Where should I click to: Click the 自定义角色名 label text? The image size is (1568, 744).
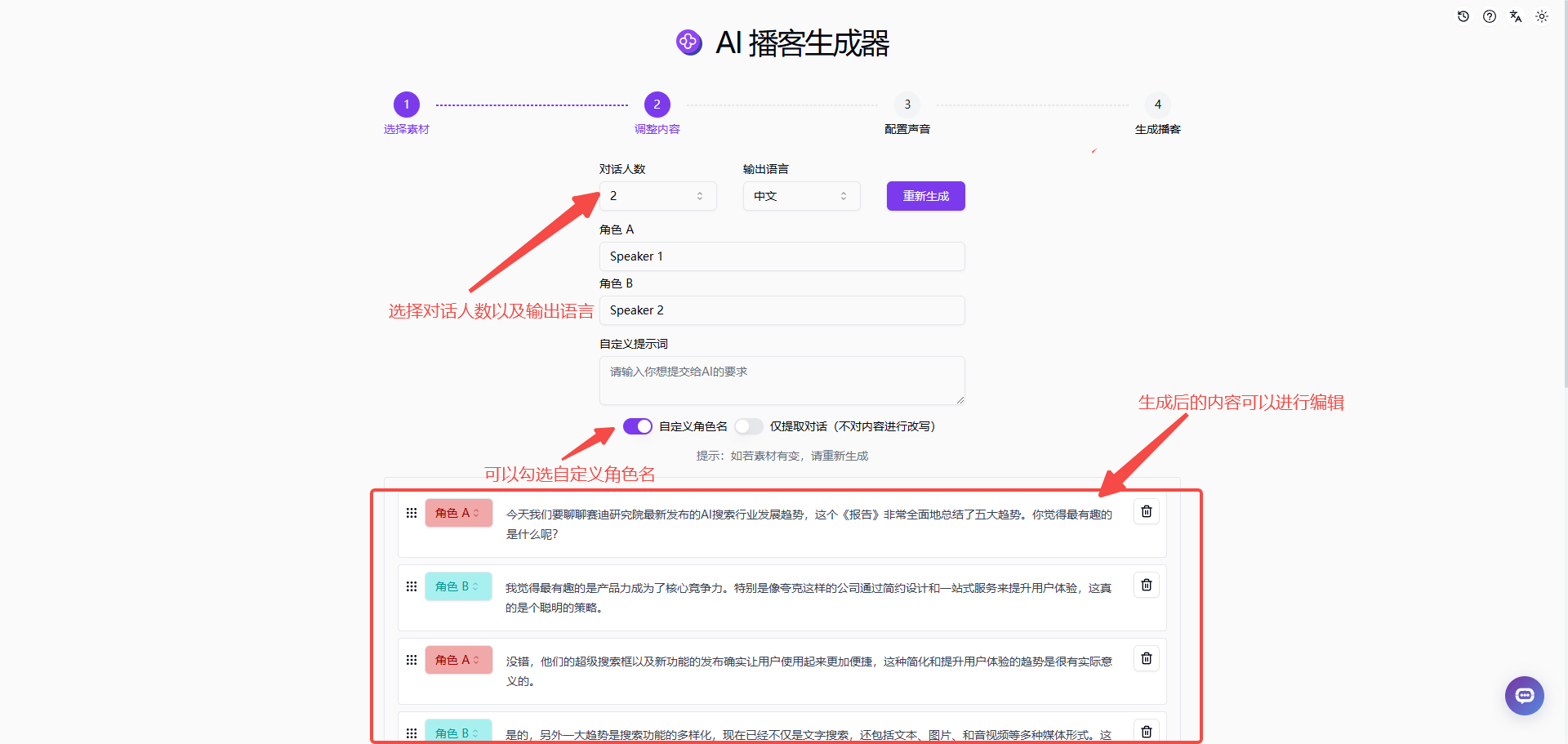pyautogui.click(x=693, y=426)
